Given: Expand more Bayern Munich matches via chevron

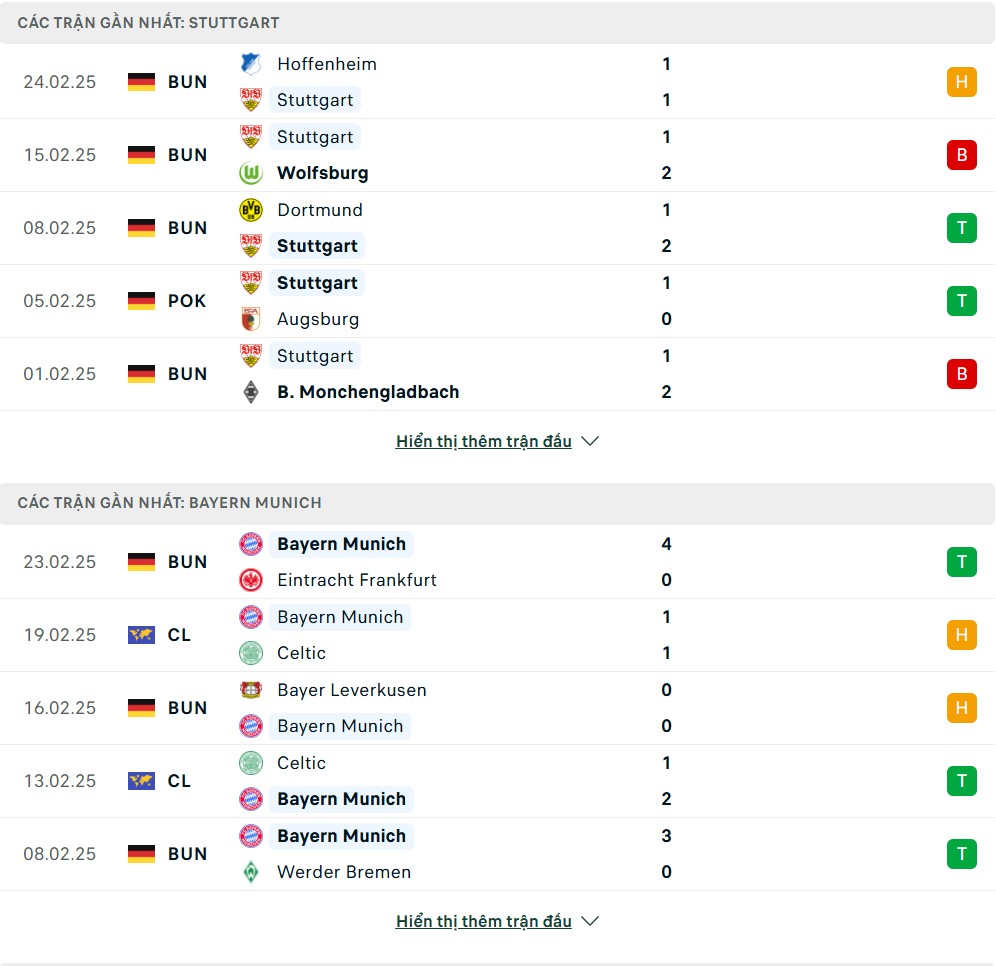Looking at the screenshot, I should (590, 921).
